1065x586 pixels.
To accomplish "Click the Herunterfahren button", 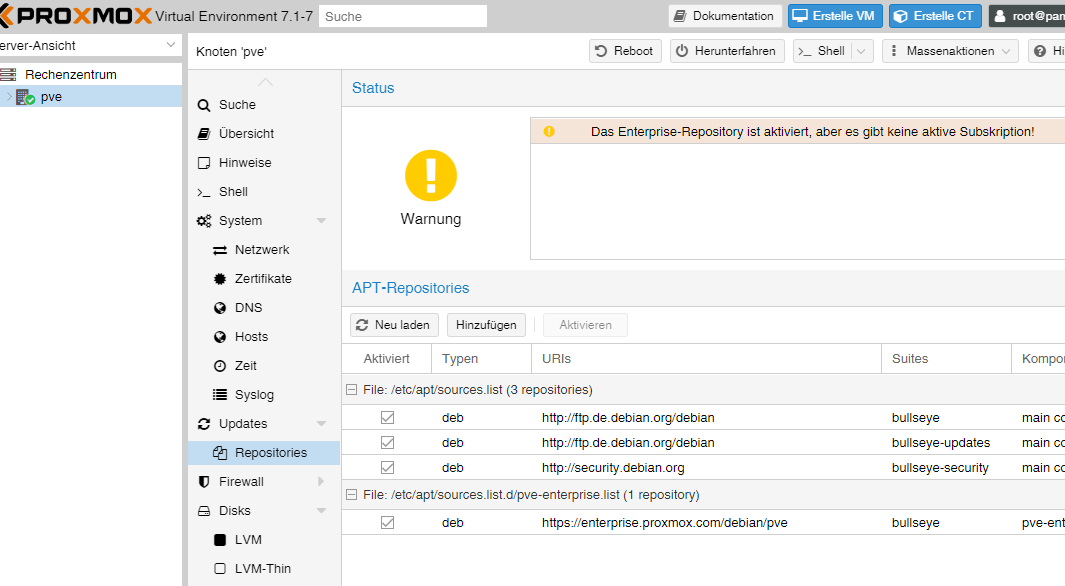I will [727, 51].
